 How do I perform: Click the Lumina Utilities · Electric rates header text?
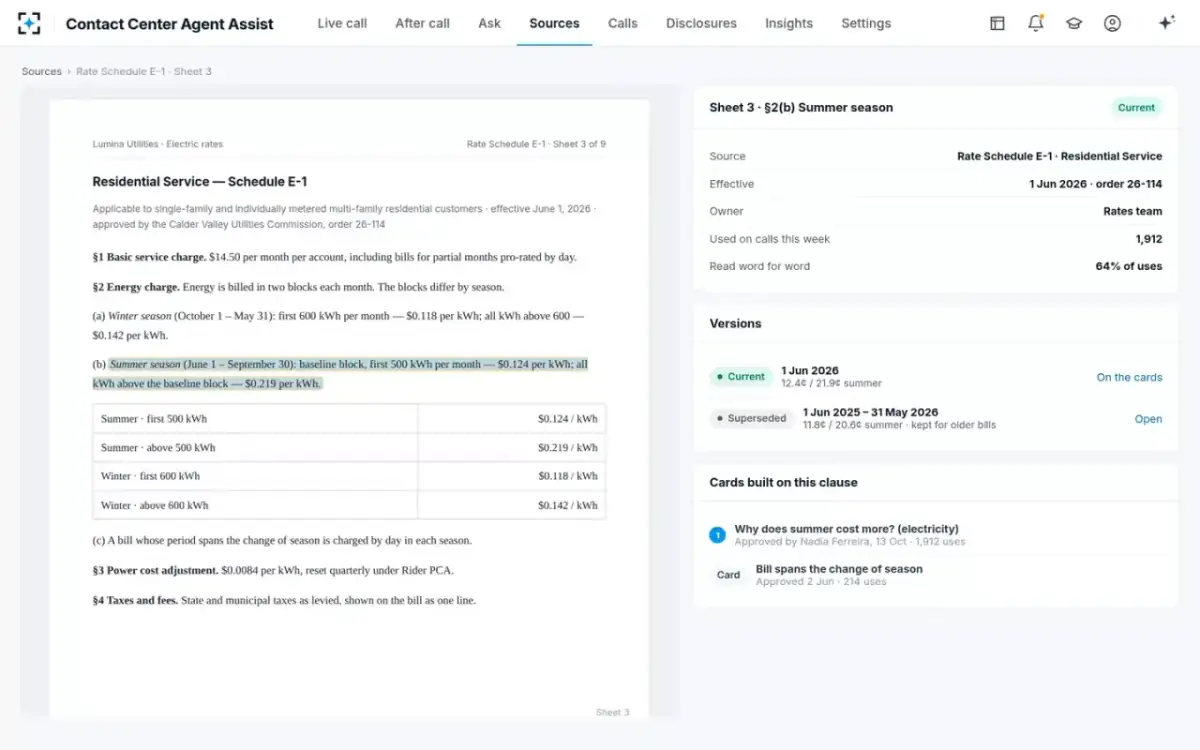pyautogui.click(x=158, y=144)
